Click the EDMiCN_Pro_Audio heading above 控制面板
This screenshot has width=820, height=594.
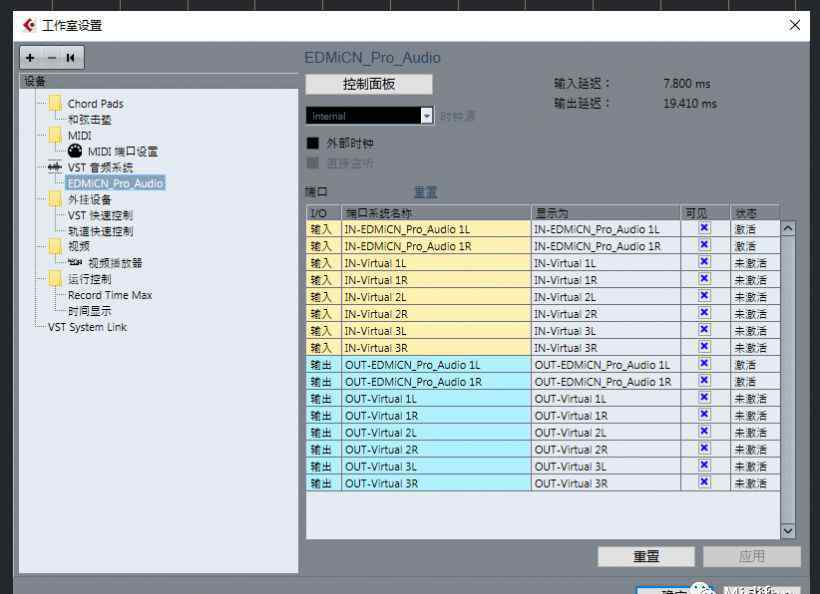pos(372,58)
